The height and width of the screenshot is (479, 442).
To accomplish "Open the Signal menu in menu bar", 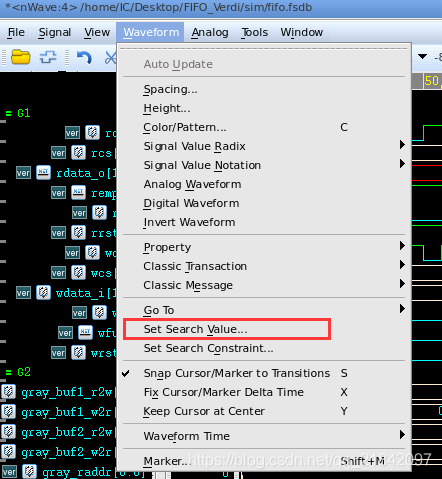I will (x=55, y=32).
